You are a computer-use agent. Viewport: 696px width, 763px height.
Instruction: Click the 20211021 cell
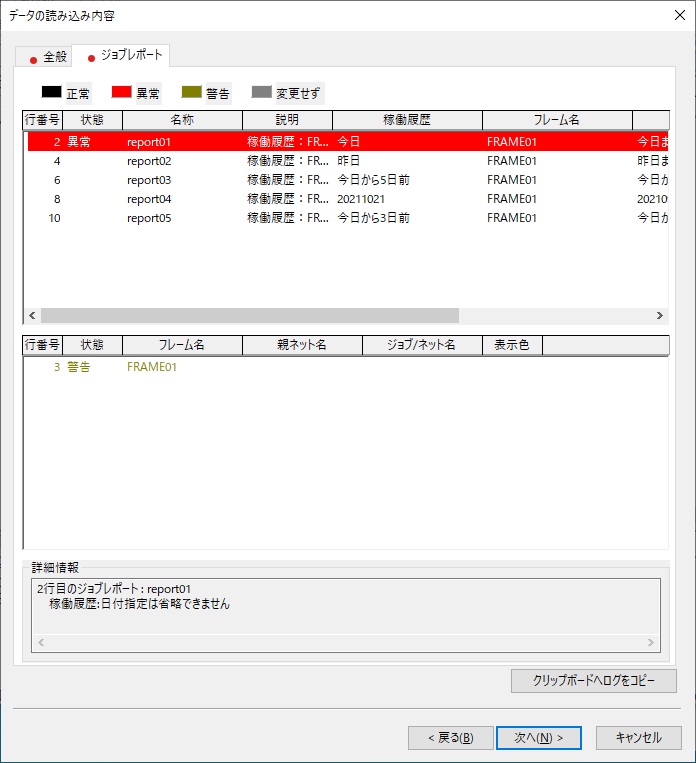[361, 199]
